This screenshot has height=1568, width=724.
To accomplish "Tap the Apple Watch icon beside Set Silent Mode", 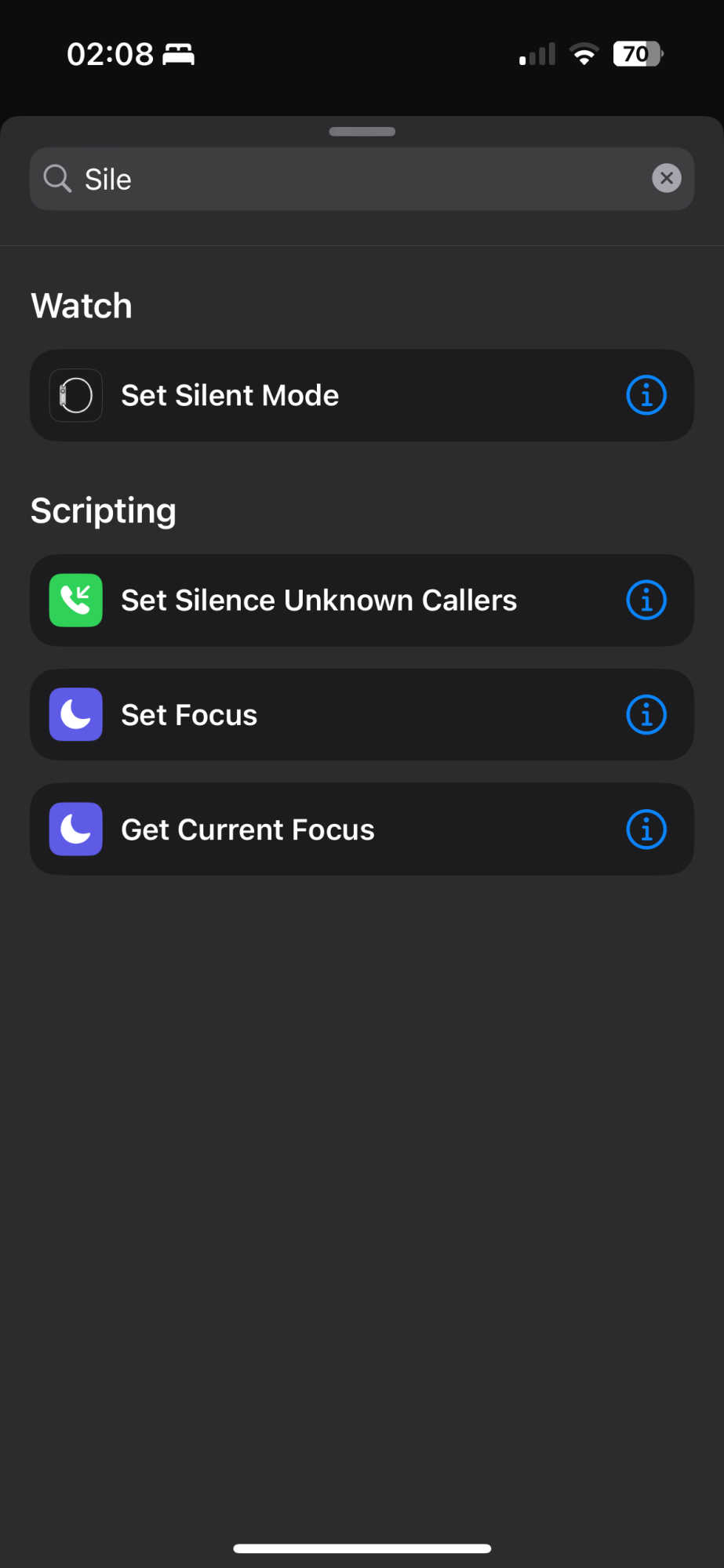I will coord(76,395).
